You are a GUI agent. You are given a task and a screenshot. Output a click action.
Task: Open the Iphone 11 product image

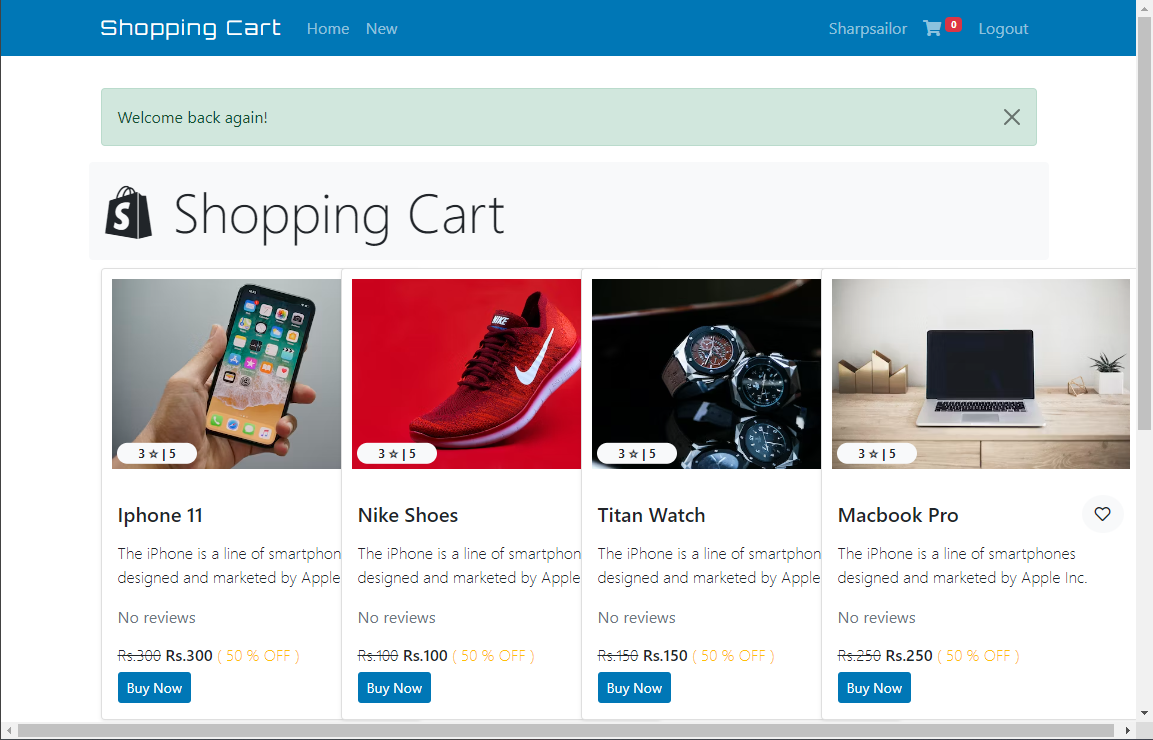[226, 373]
